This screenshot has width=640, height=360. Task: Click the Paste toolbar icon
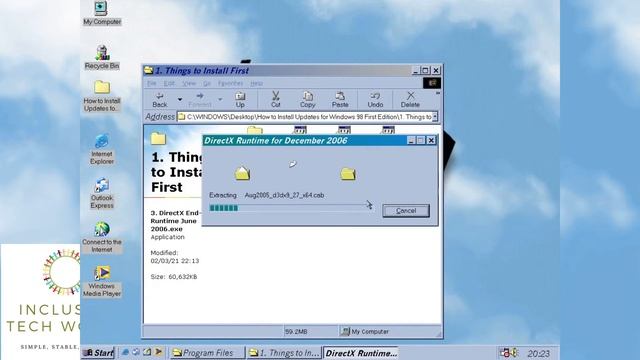click(x=340, y=100)
